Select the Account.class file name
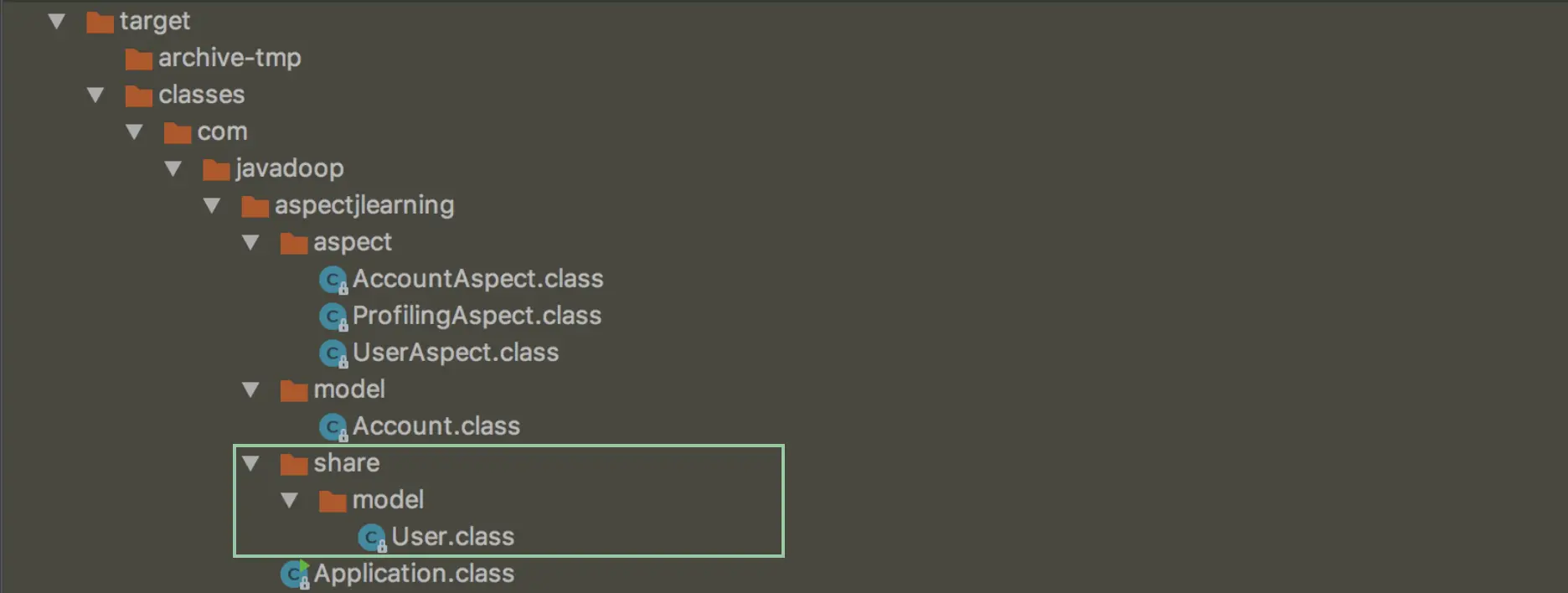Viewport: 1568px width, 593px height. coord(436,426)
